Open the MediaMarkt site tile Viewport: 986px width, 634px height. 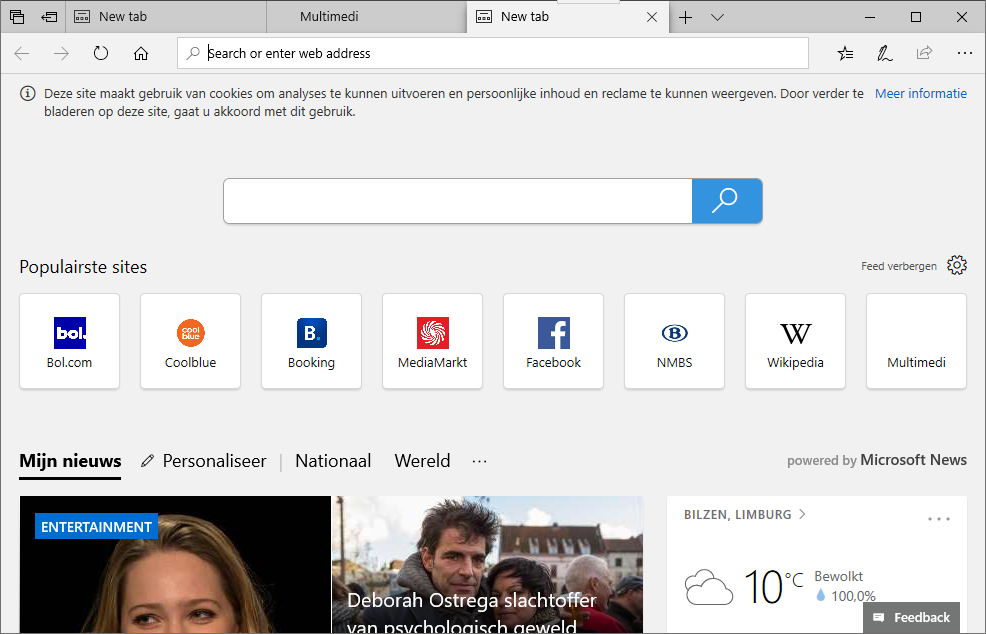[x=433, y=341]
